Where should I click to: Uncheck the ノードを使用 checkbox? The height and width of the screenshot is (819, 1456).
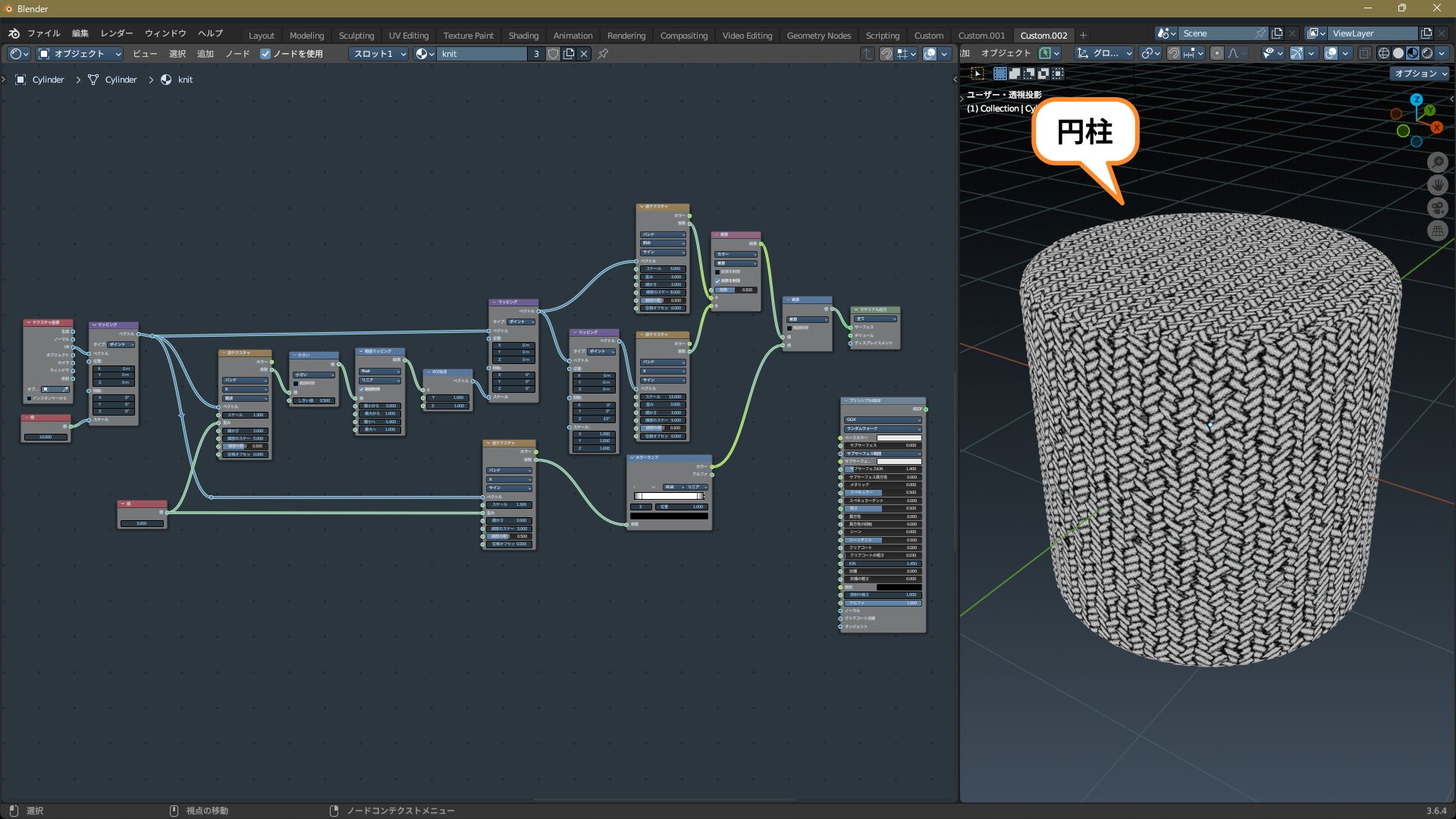click(265, 54)
